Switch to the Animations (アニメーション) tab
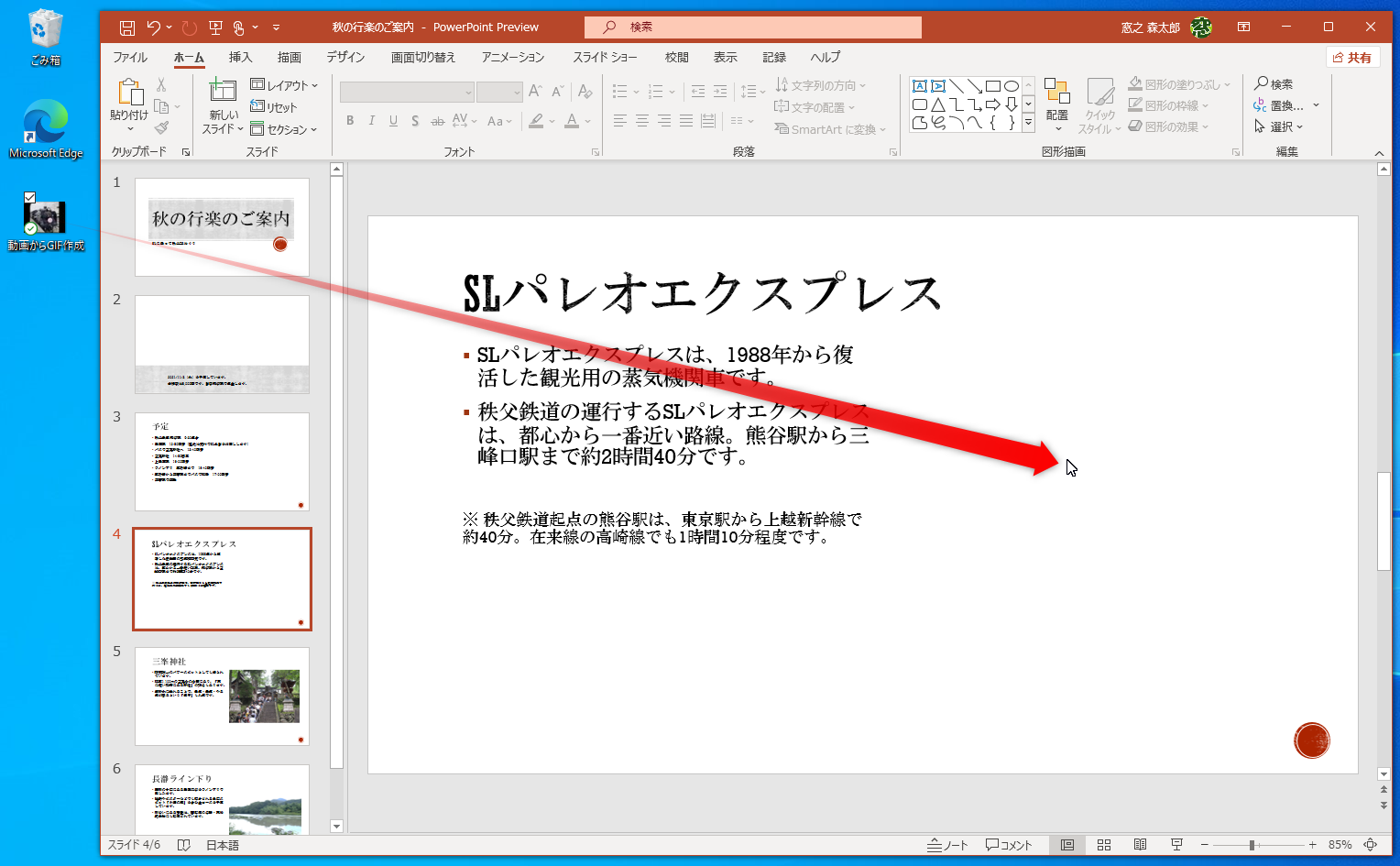The width and height of the screenshot is (1400, 866). (512, 57)
